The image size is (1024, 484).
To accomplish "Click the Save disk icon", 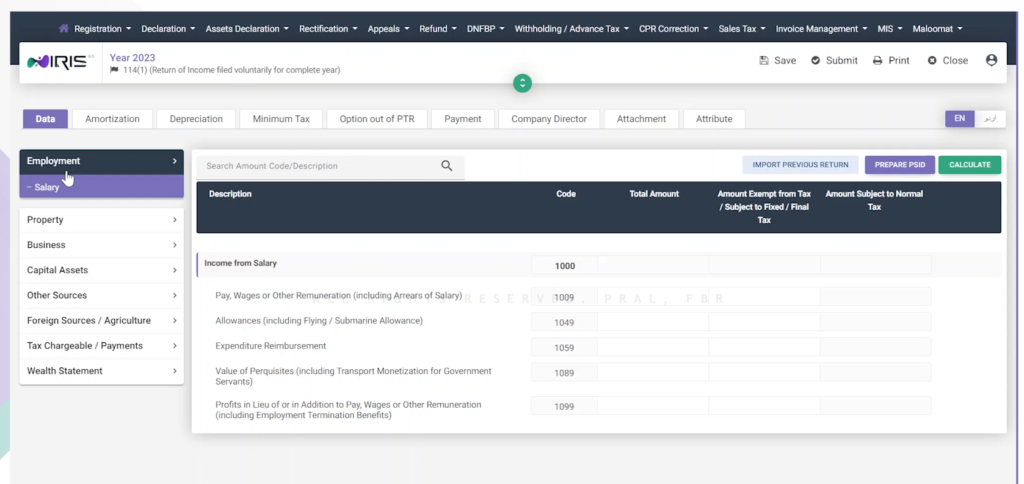I will tap(764, 61).
